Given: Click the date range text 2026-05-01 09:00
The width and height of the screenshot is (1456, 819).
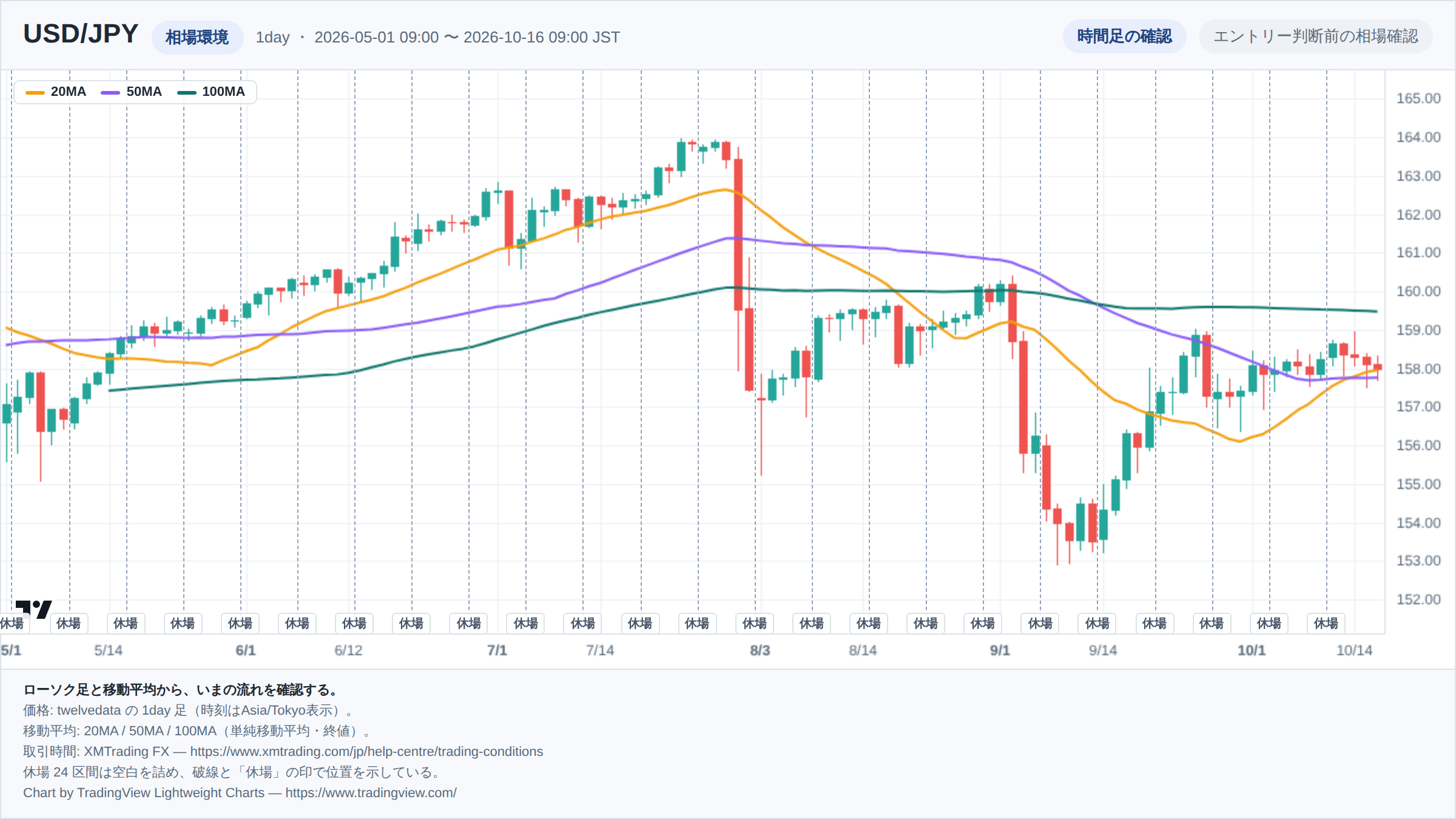Looking at the screenshot, I should (376, 38).
